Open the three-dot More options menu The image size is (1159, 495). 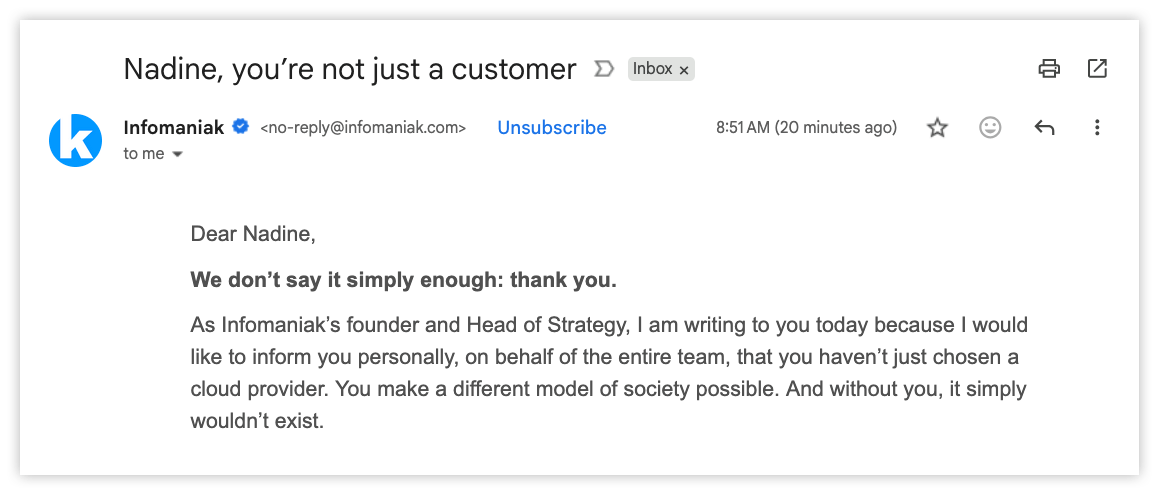(x=1097, y=128)
